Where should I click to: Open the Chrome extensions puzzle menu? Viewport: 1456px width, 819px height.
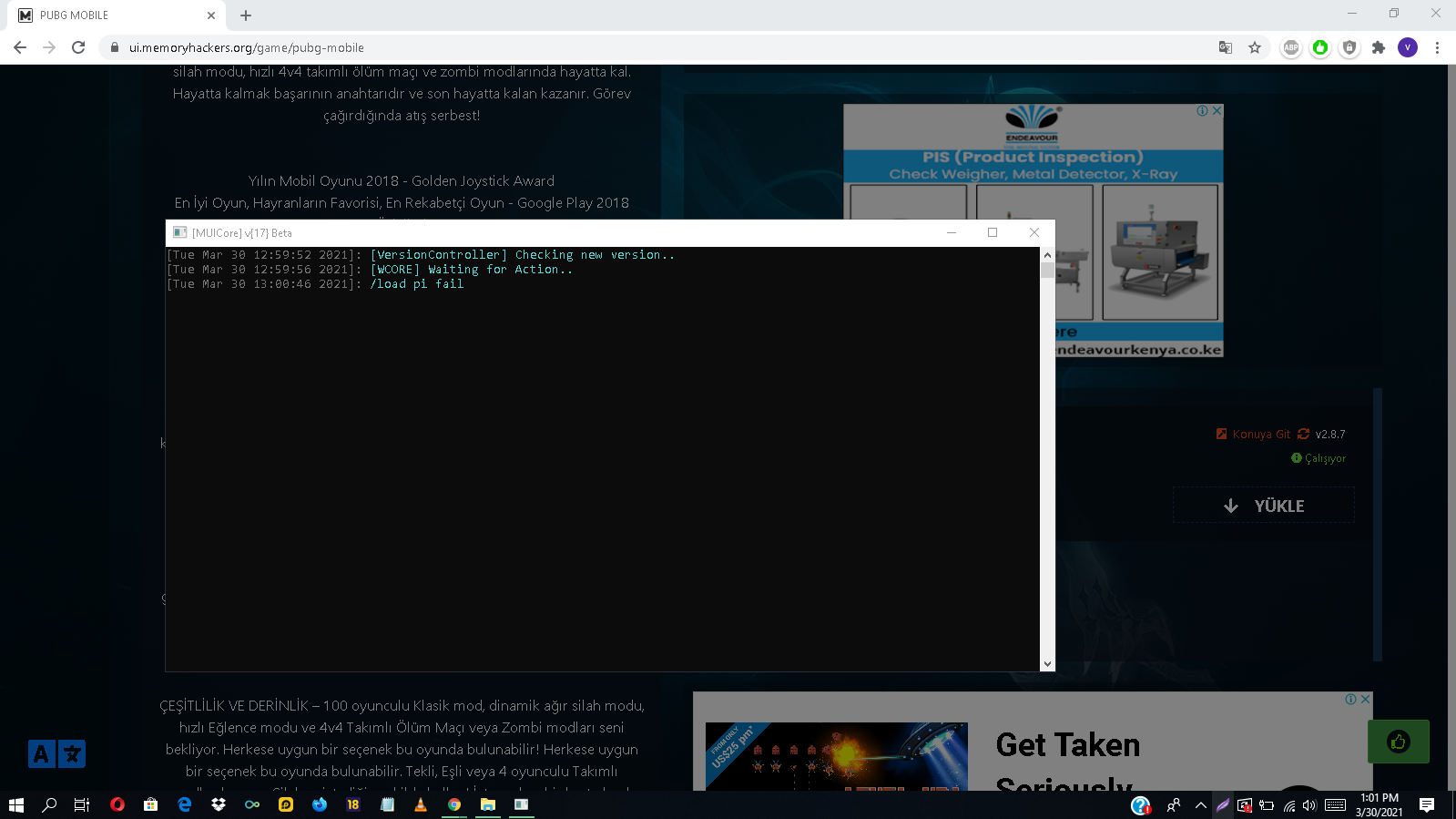(x=1379, y=47)
